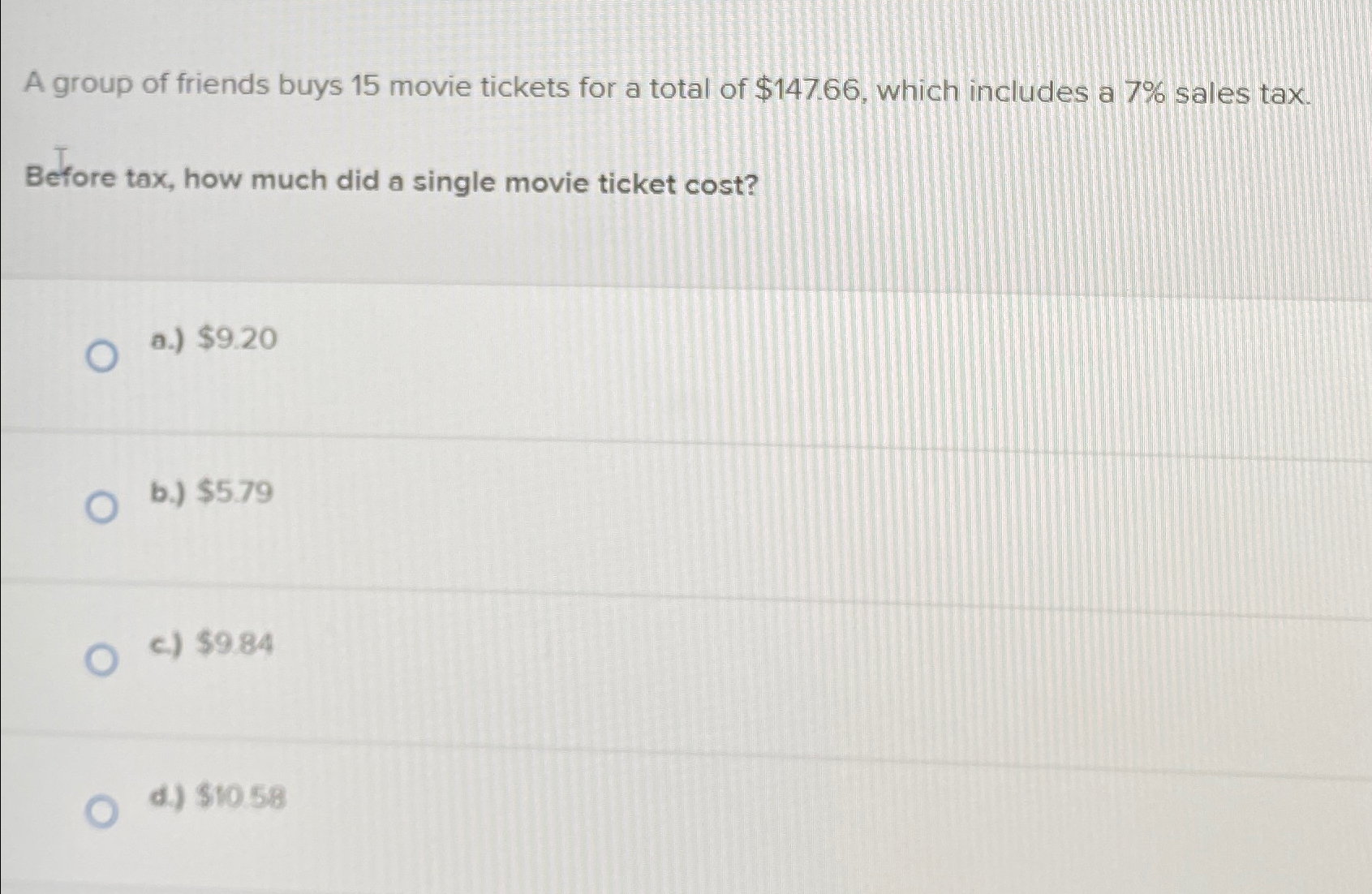
Task: Click the "a.)" option letter
Action: coord(168,339)
